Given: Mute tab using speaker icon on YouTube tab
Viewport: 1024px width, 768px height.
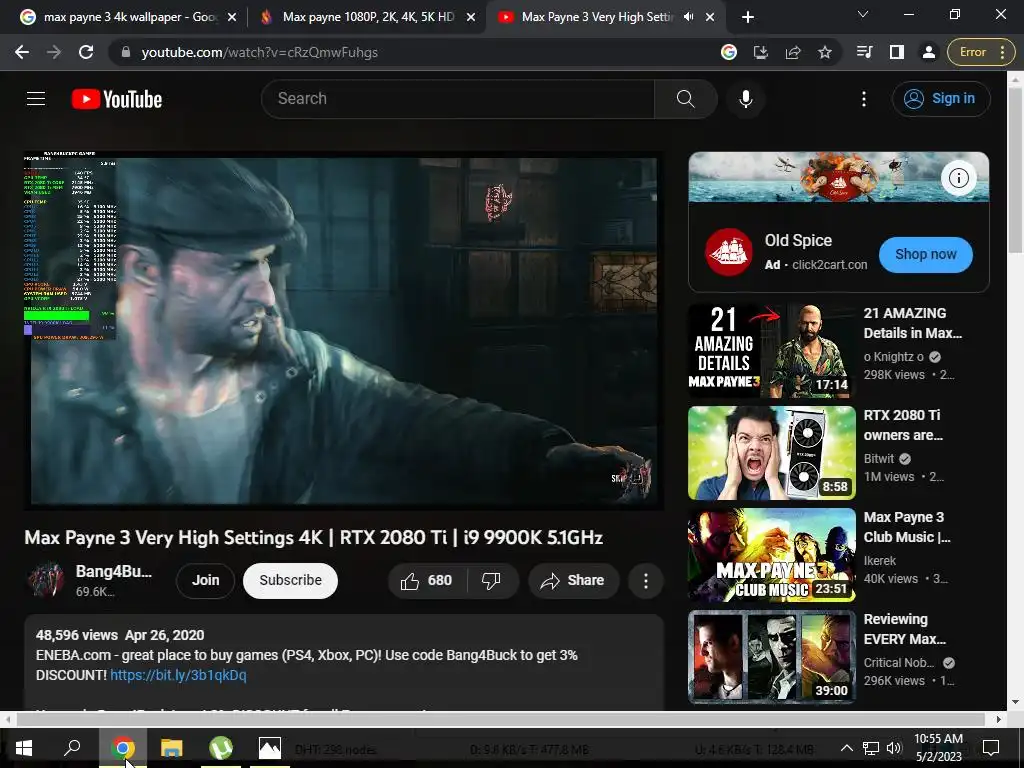Looking at the screenshot, I should [x=688, y=17].
